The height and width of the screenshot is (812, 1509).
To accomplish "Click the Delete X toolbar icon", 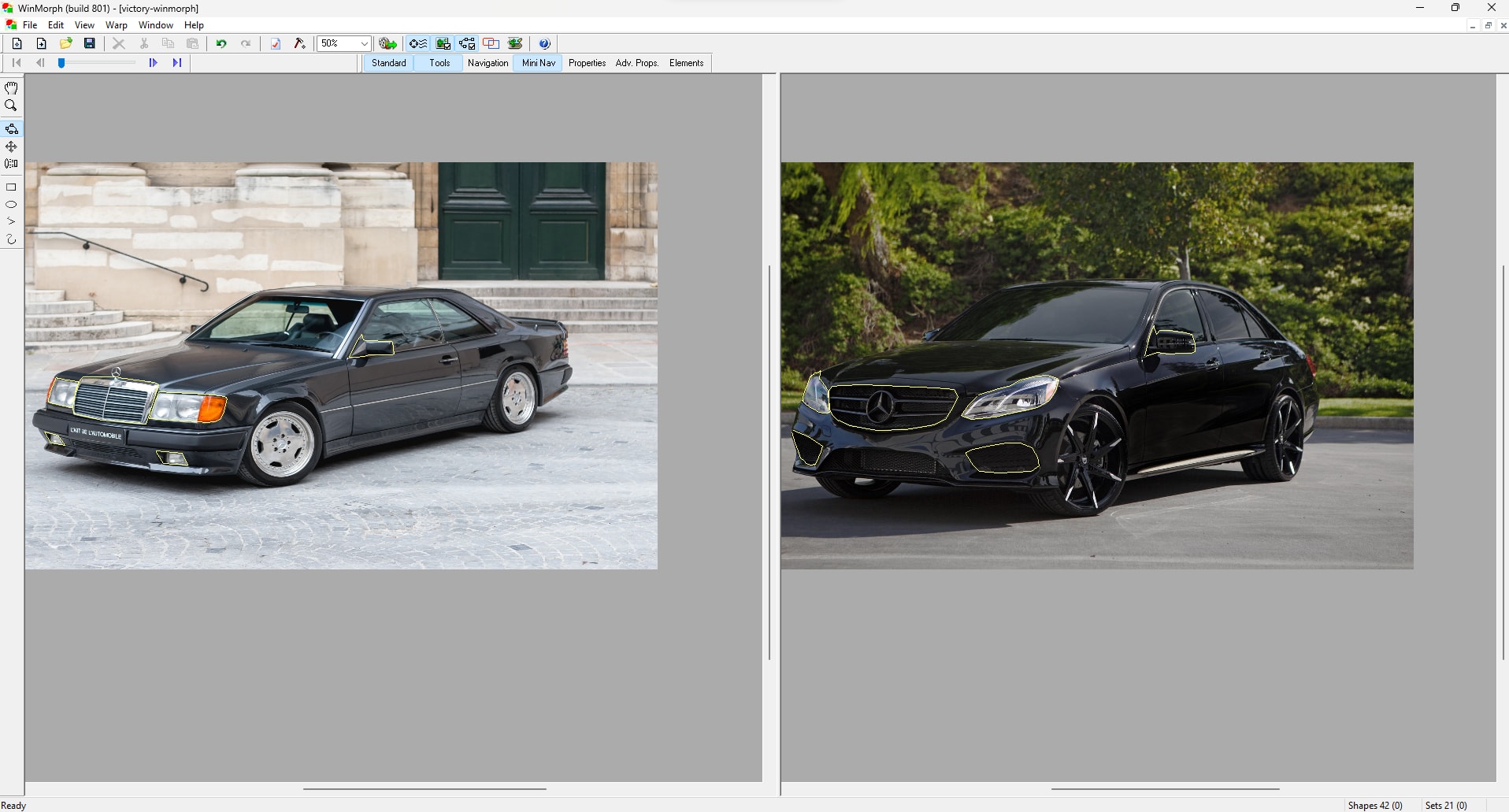I will click(119, 43).
